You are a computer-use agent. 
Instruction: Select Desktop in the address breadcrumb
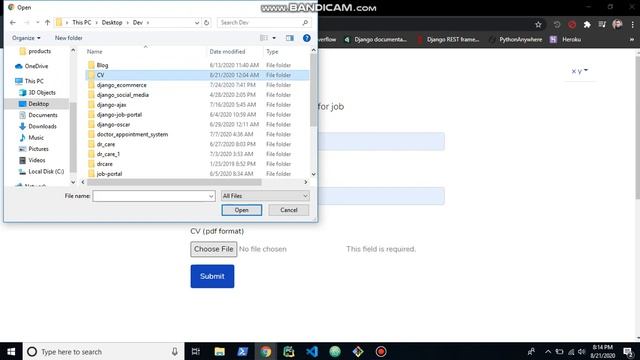[x=112, y=22]
